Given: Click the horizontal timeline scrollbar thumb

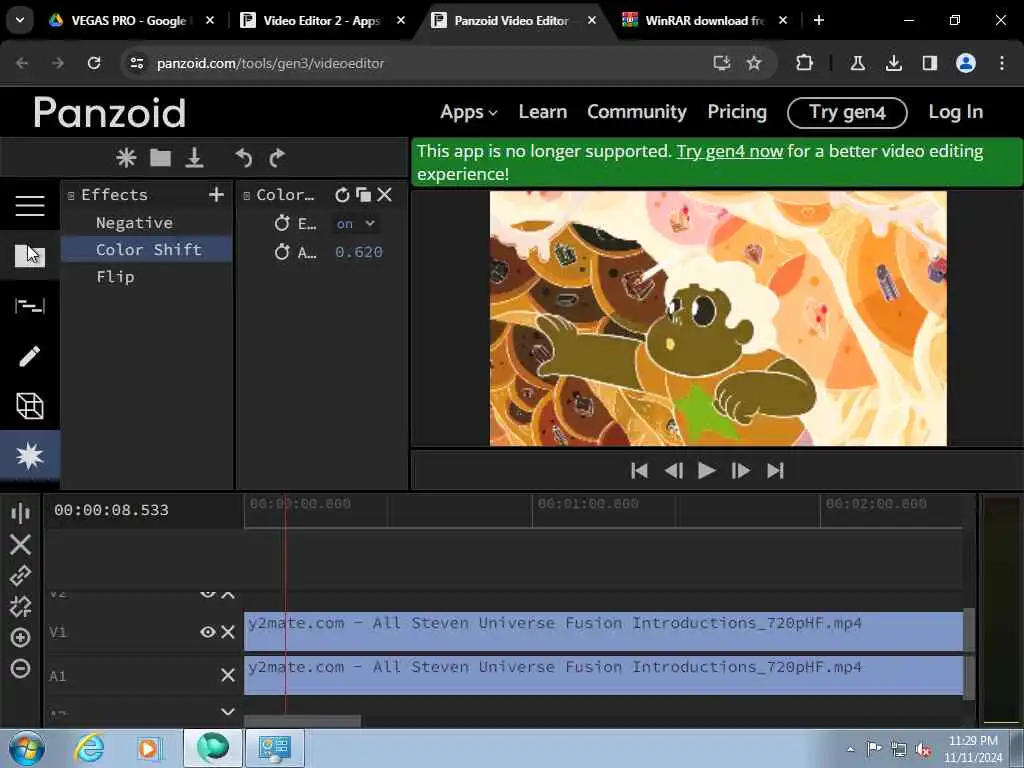Looking at the screenshot, I should [302, 721].
